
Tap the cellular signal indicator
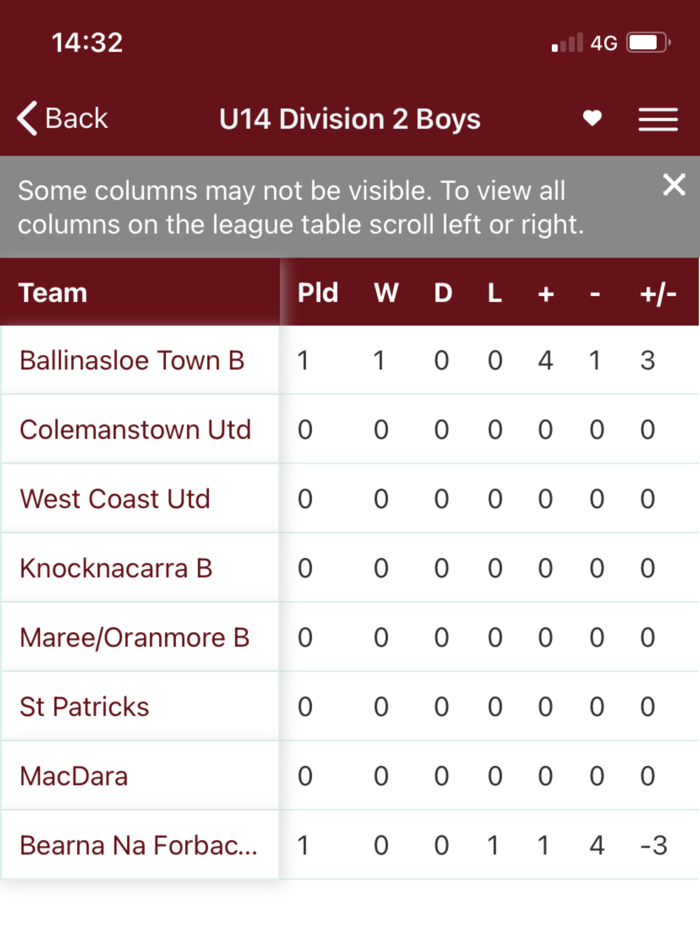[568, 42]
